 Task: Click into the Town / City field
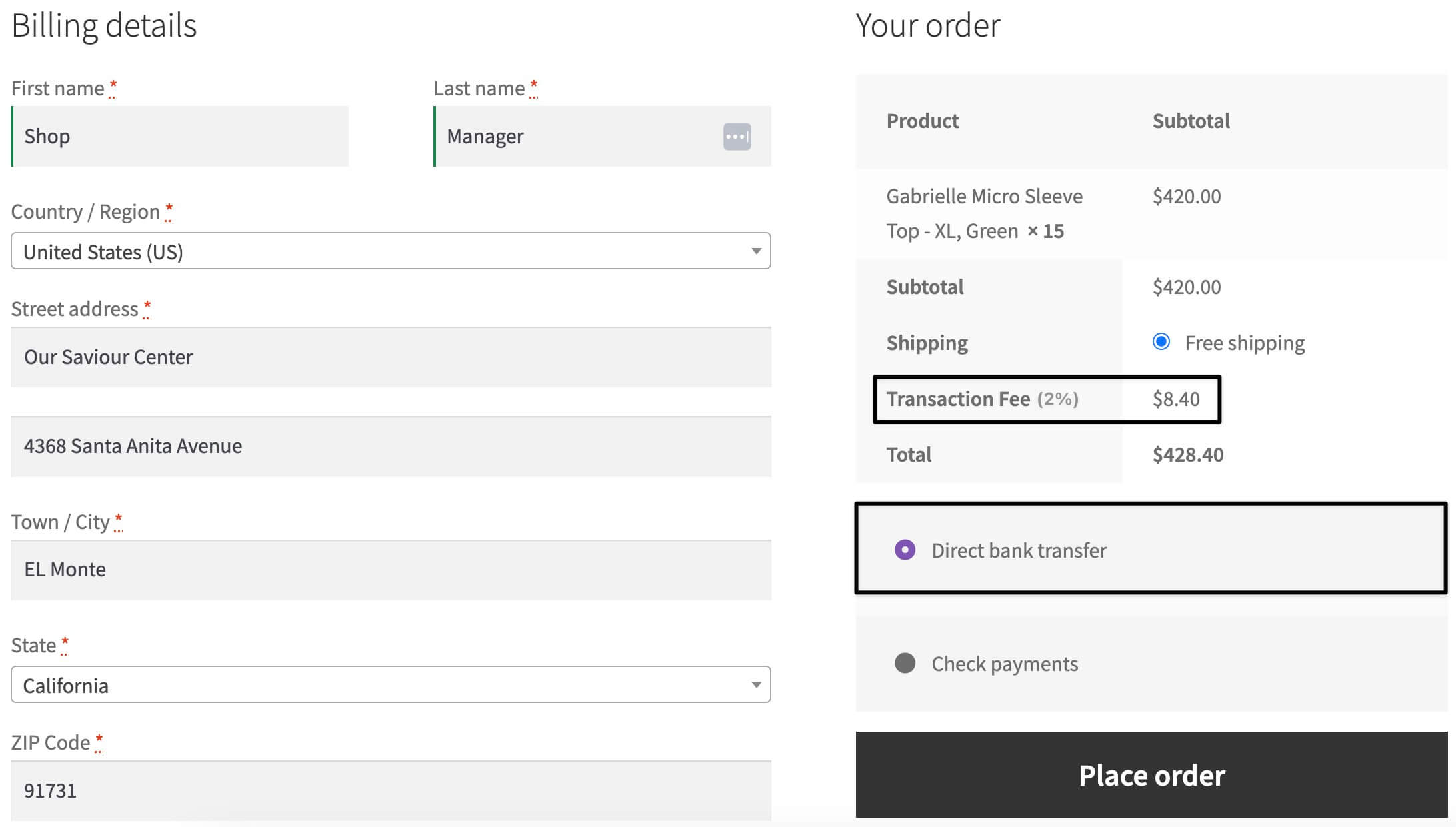[x=391, y=569]
